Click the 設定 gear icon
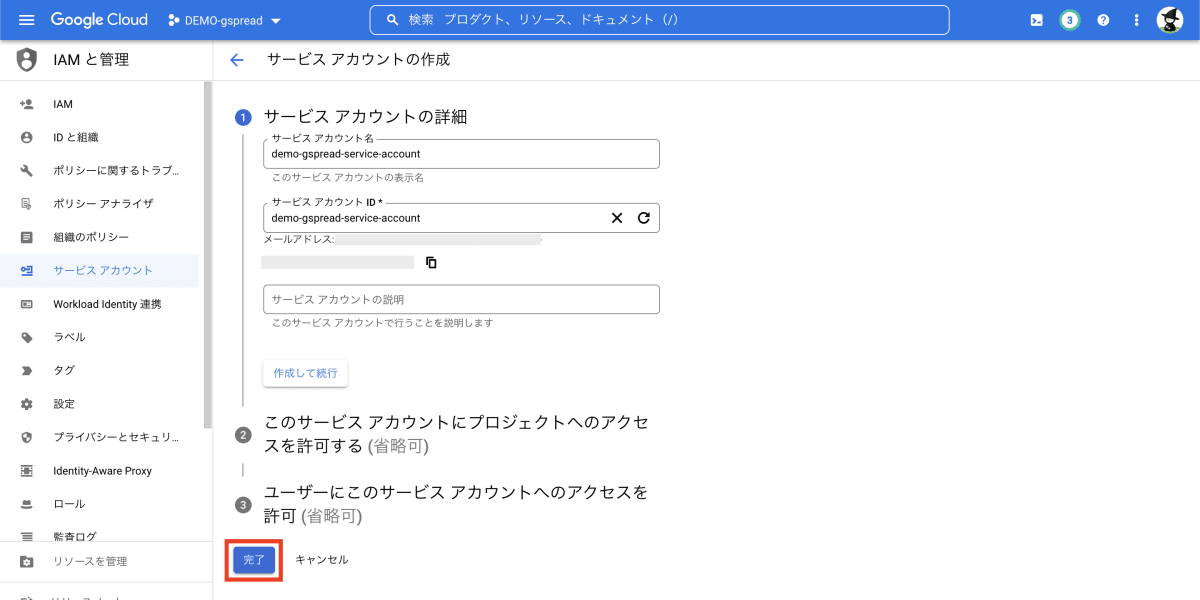 pyautogui.click(x=27, y=404)
